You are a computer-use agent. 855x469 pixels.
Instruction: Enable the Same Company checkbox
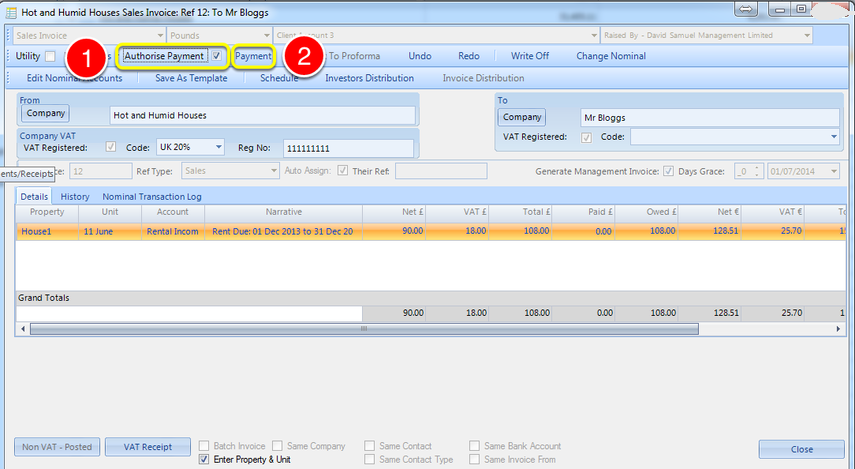[x=278, y=446]
